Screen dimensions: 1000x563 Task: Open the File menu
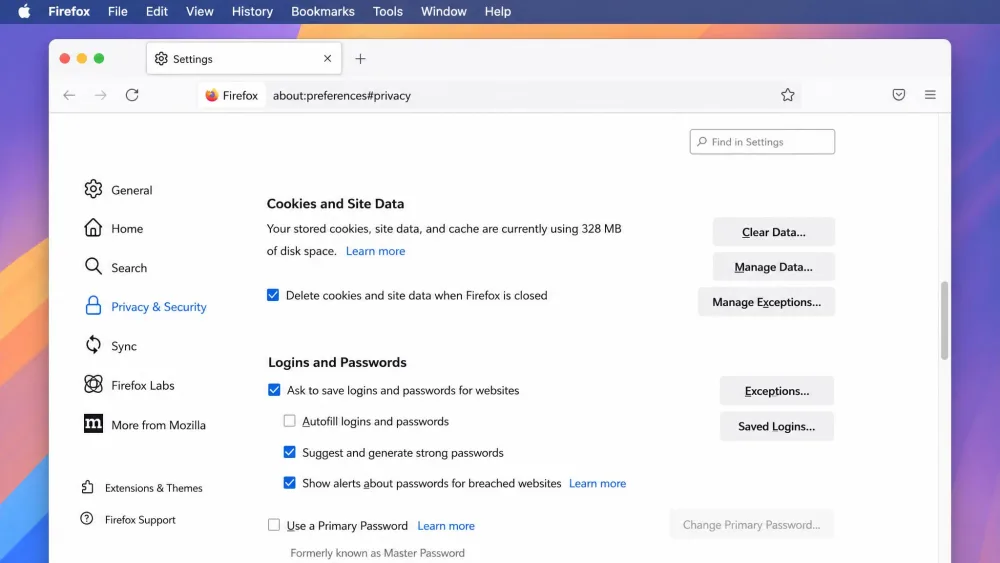click(117, 11)
